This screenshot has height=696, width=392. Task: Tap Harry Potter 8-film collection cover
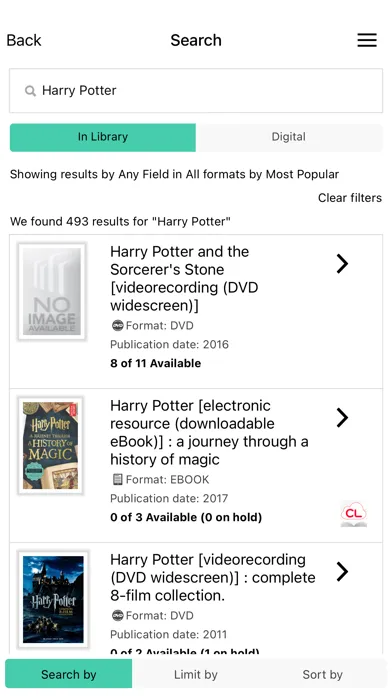[53, 599]
